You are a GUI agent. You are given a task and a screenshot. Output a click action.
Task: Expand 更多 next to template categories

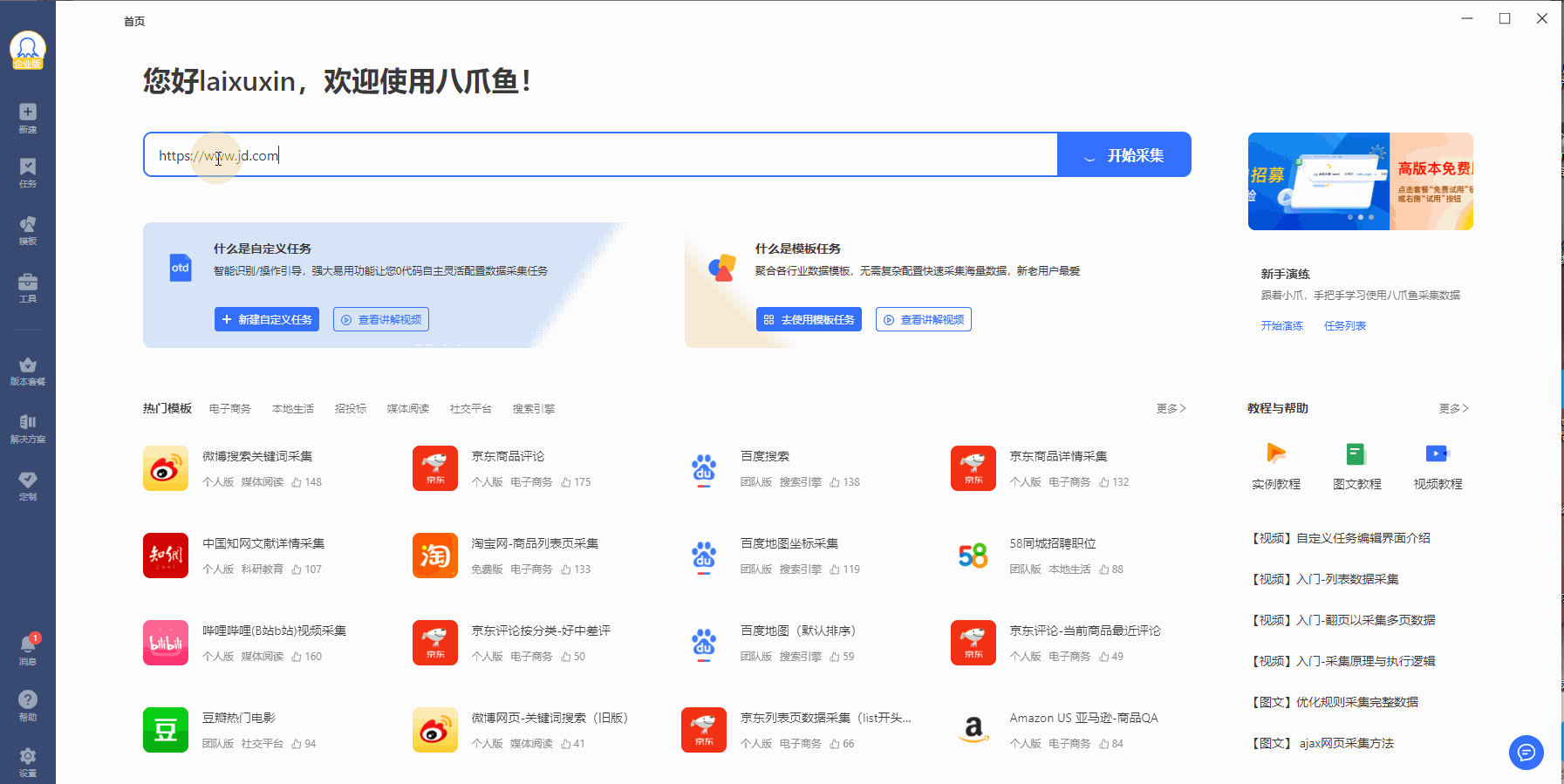click(x=1171, y=408)
